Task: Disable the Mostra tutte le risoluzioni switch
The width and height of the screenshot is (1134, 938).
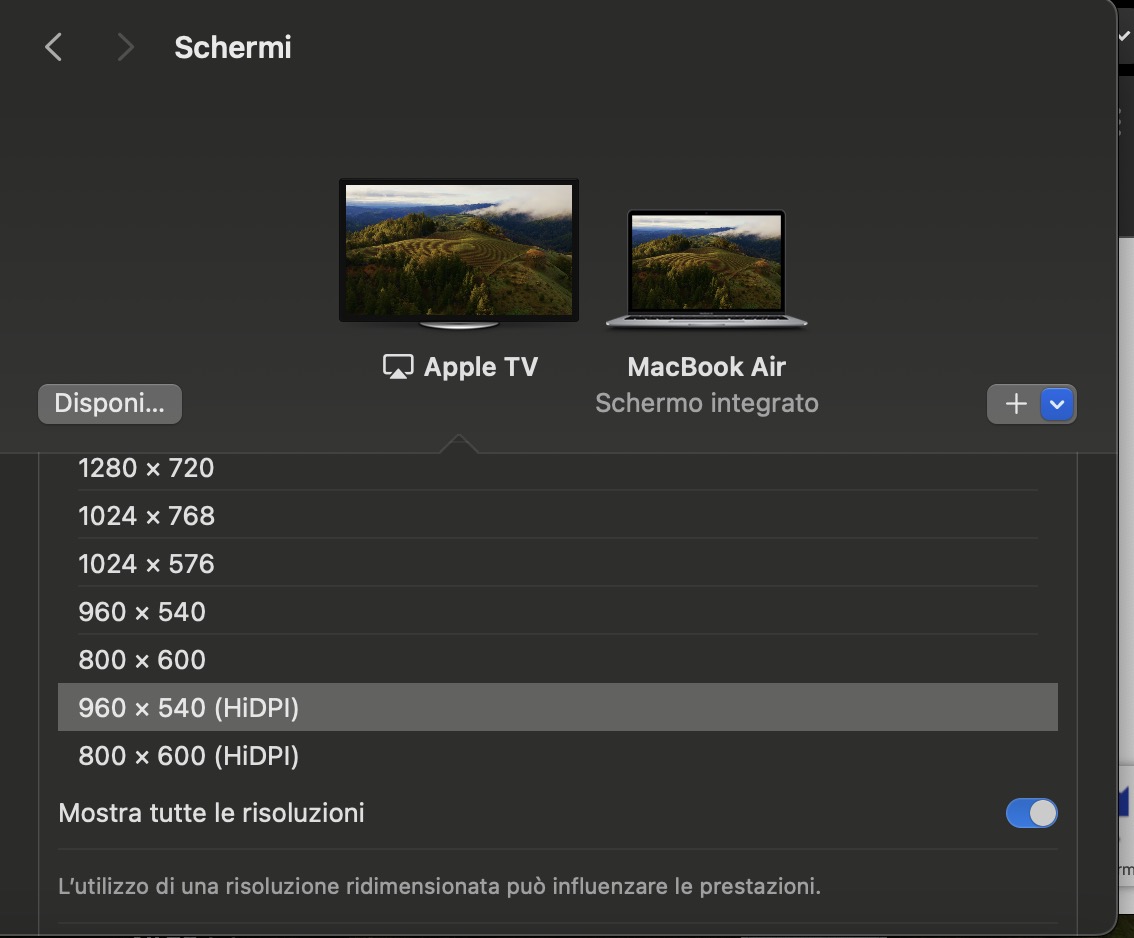Action: point(1031,813)
